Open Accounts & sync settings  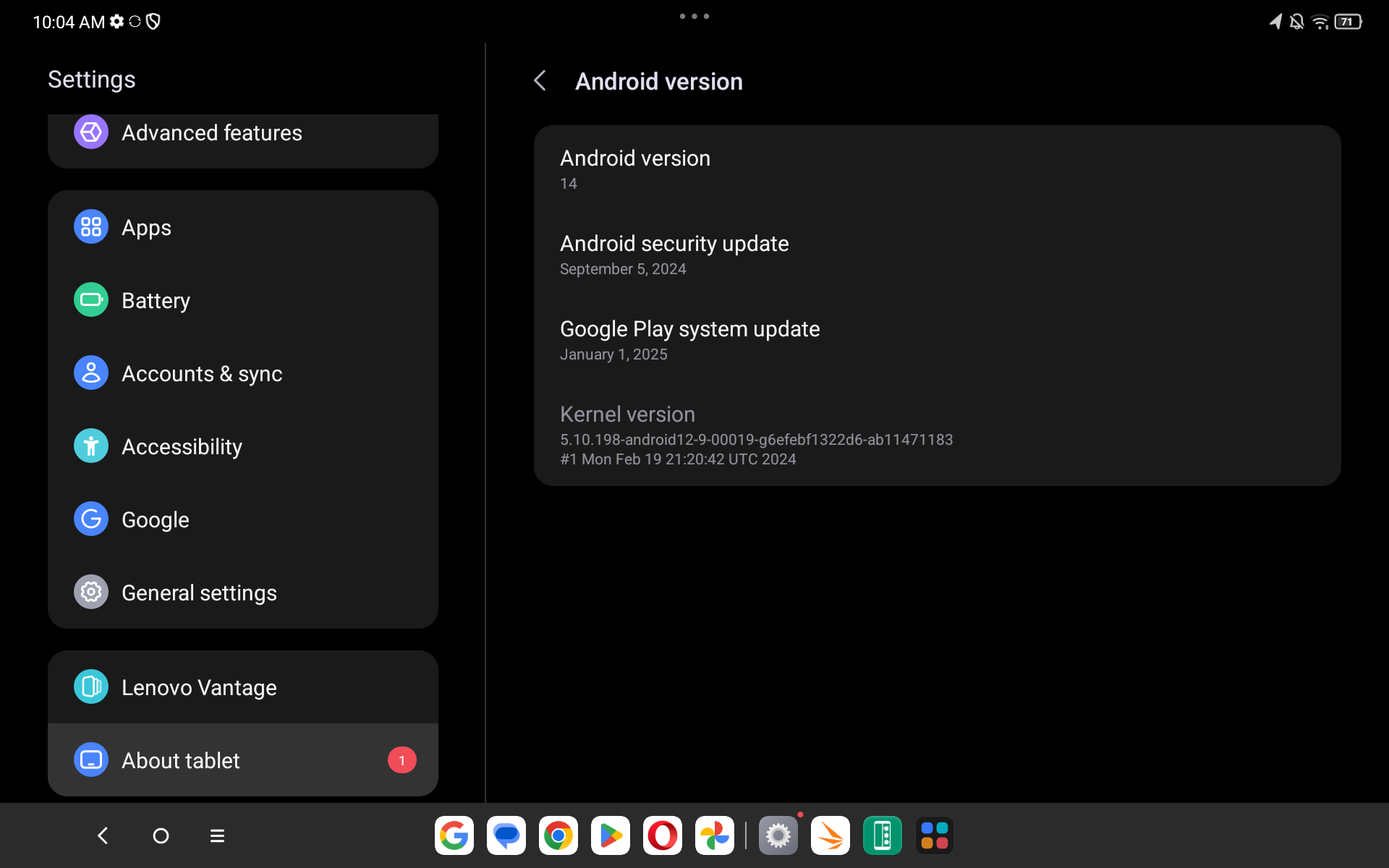tap(243, 373)
